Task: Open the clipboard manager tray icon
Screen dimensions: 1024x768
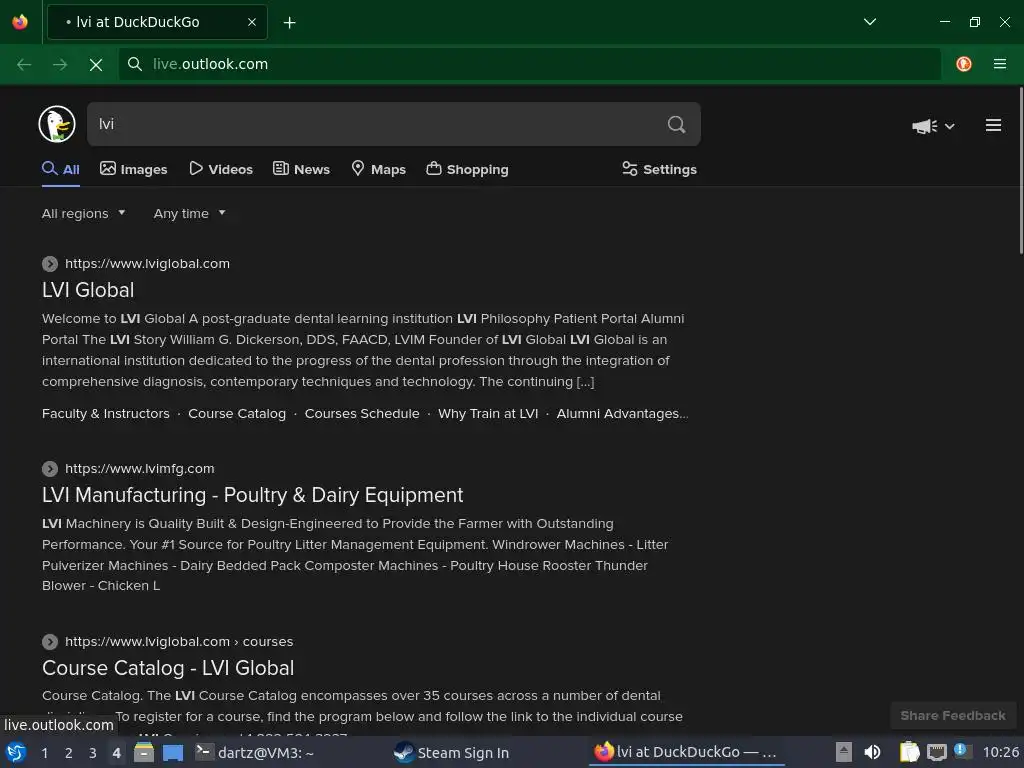Action: click(909, 752)
